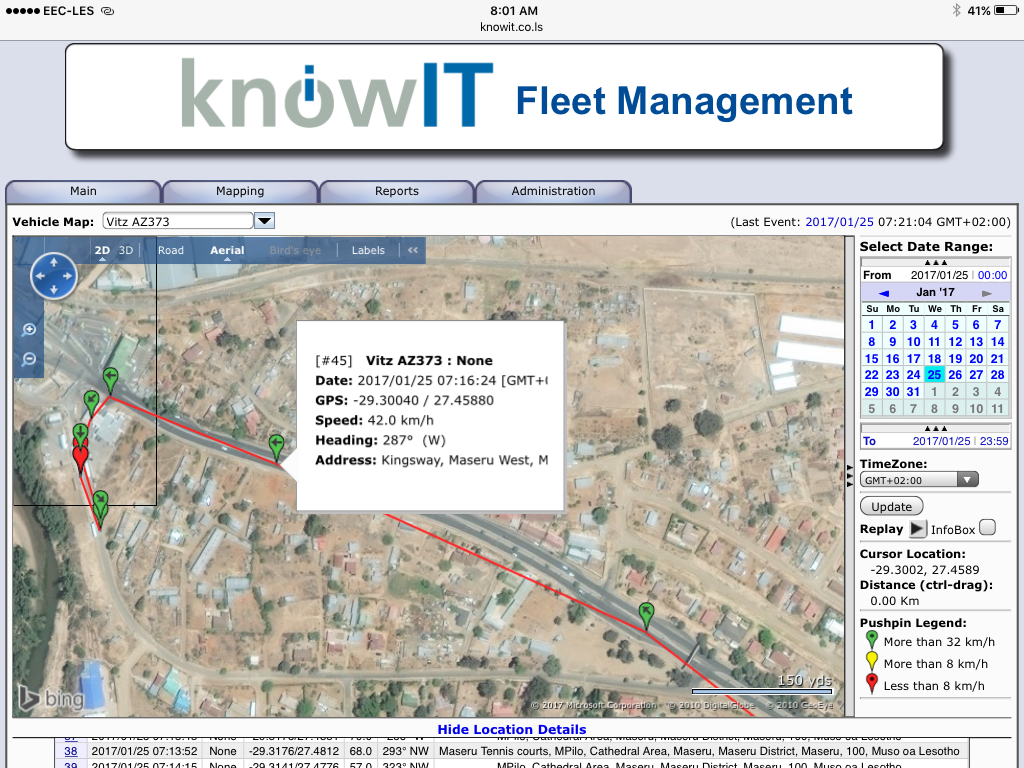Screen dimensions: 1024x768
Task: Open the Vehicle Map dropdown arrow
Action: click(x=264, y=221)
